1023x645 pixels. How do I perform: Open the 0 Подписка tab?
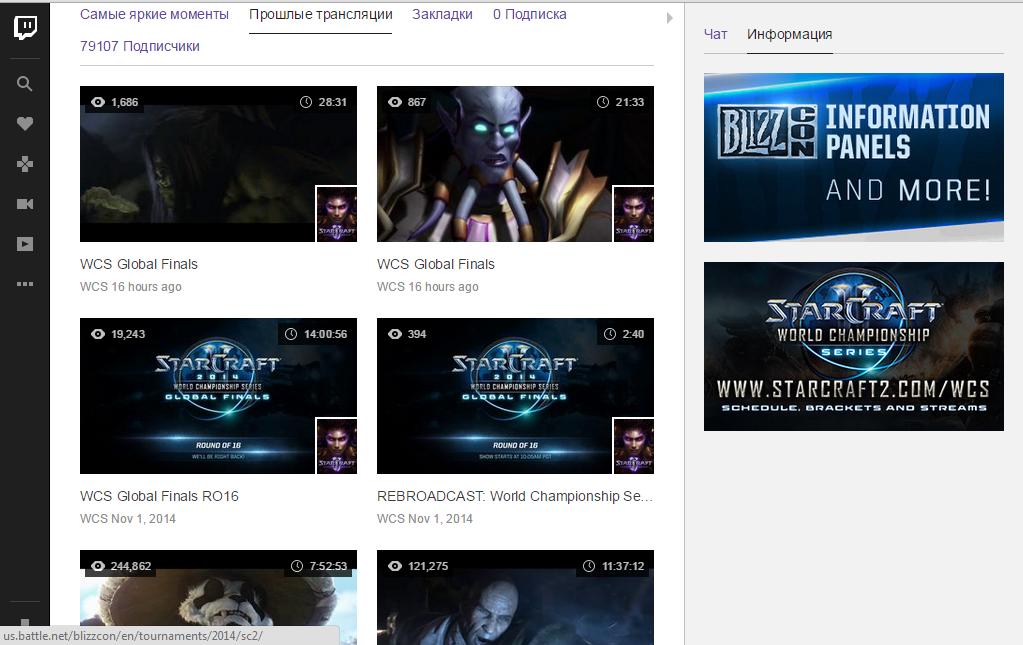point(530,14)
